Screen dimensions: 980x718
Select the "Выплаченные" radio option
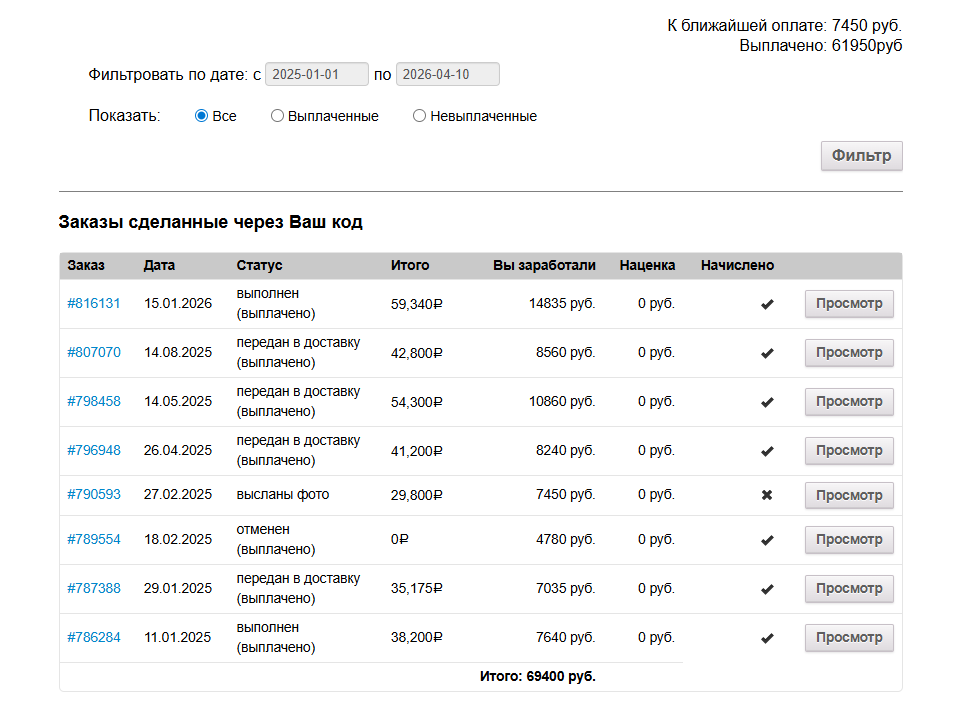(x=278, y=116)
